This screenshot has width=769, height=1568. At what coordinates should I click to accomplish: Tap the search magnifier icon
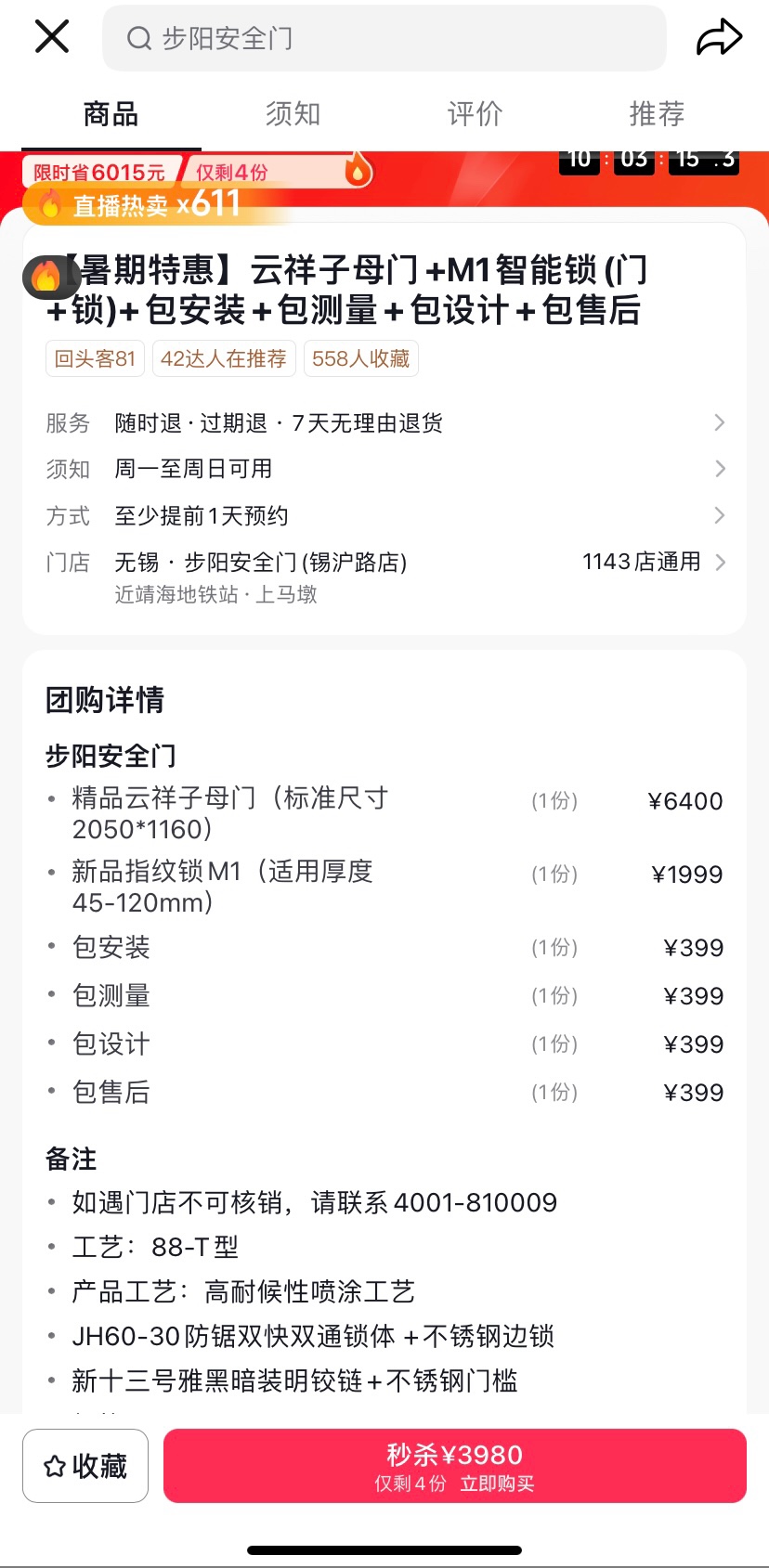(x=139, y=38)
